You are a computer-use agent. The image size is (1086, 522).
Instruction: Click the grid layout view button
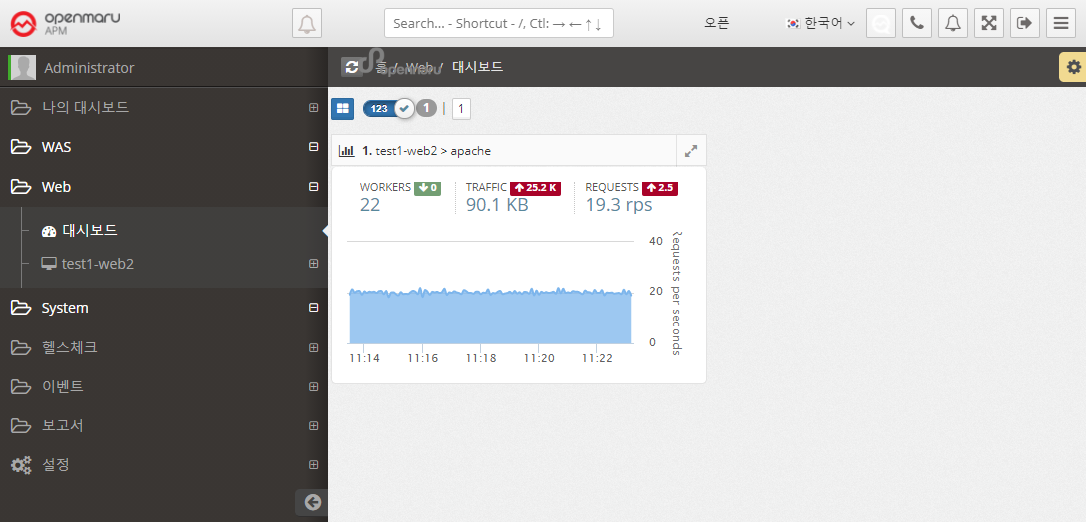(x=342, y=108)
